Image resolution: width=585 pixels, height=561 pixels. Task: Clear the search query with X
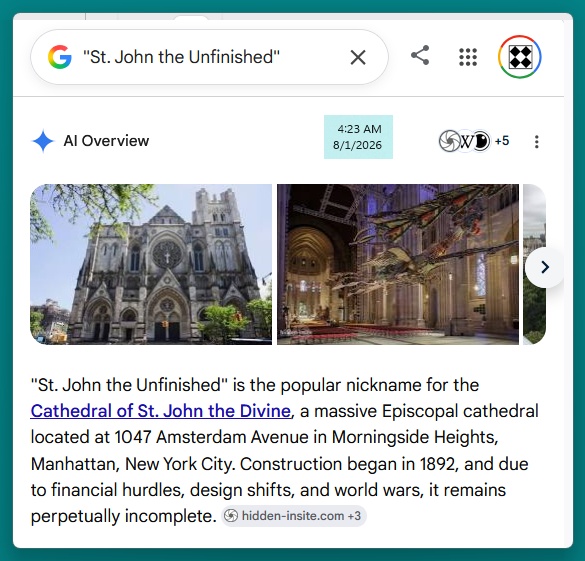coord(358,57)
